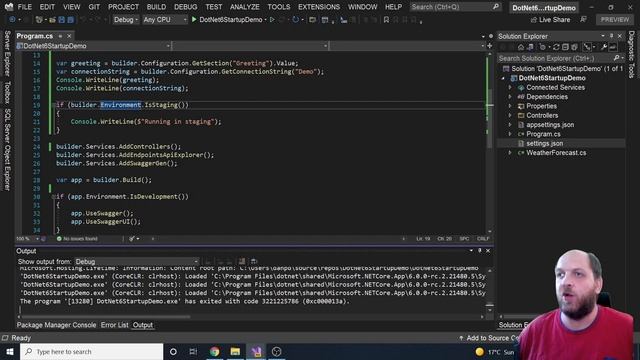Switch to the Error List tab
Screen dimensions: 640x360
pos(114,325)
